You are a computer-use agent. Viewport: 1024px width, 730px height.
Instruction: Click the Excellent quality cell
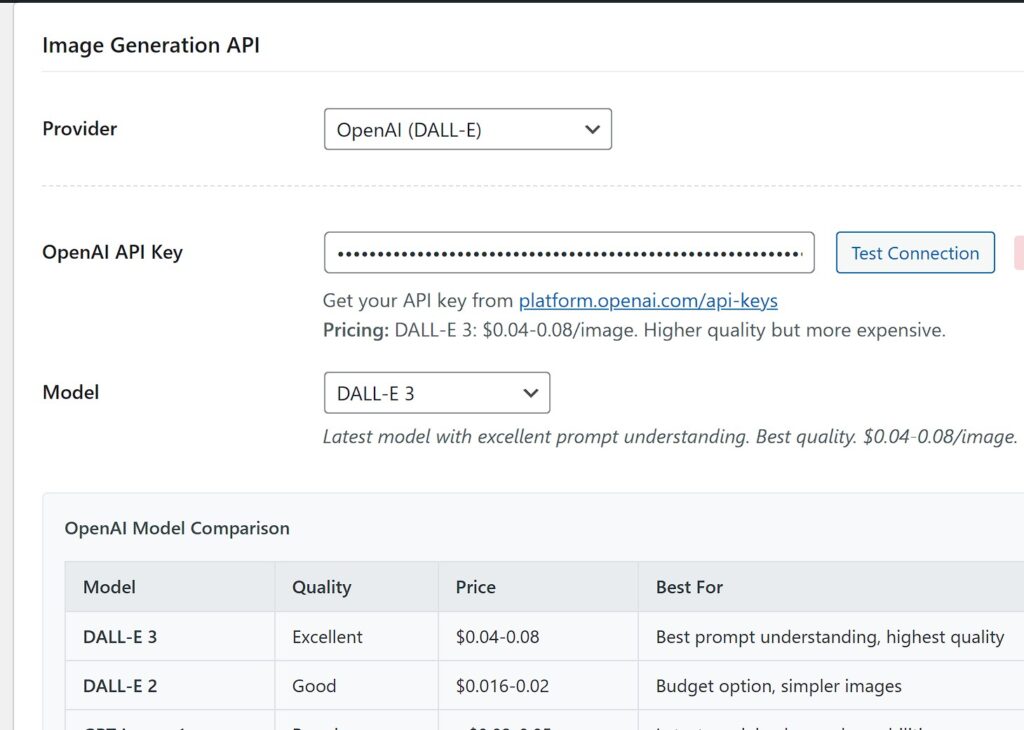click(327, 637)
